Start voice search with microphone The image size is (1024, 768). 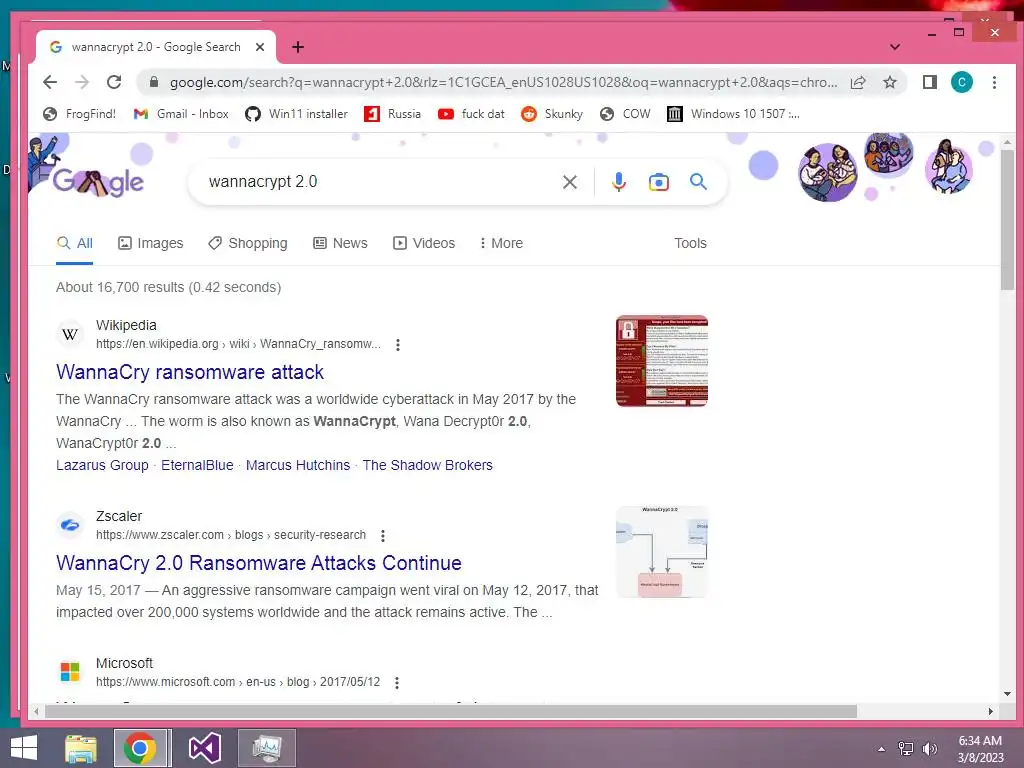(x=619, y=182)
